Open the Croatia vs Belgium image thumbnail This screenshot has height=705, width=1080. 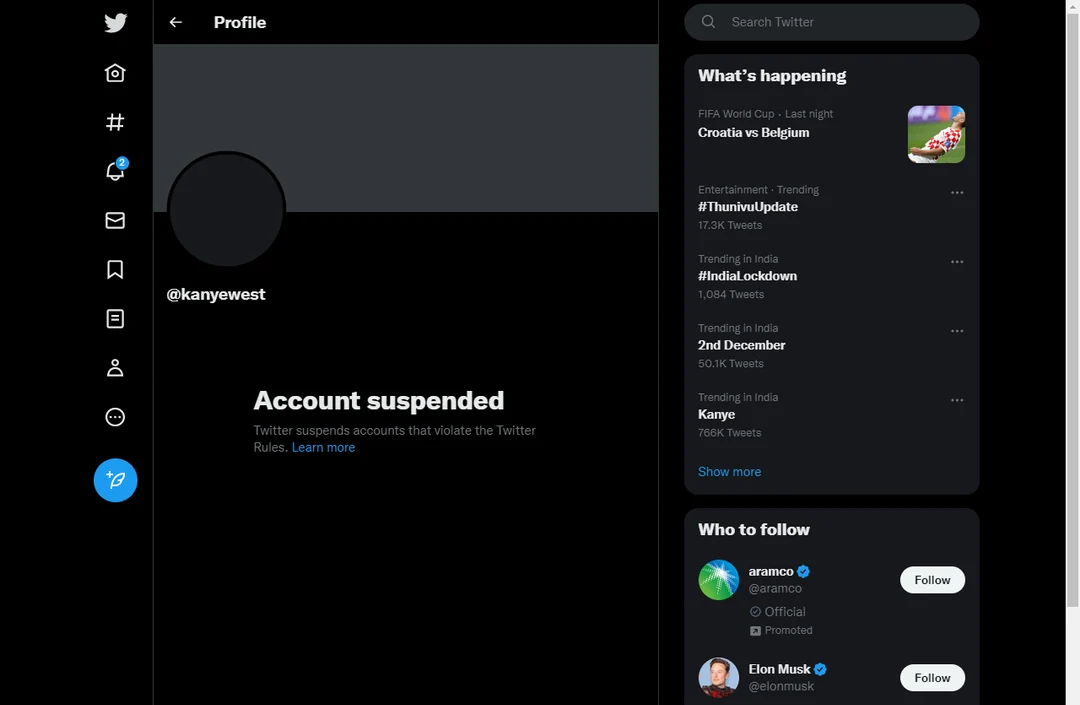pyautogui.click(x=936, y=133)
